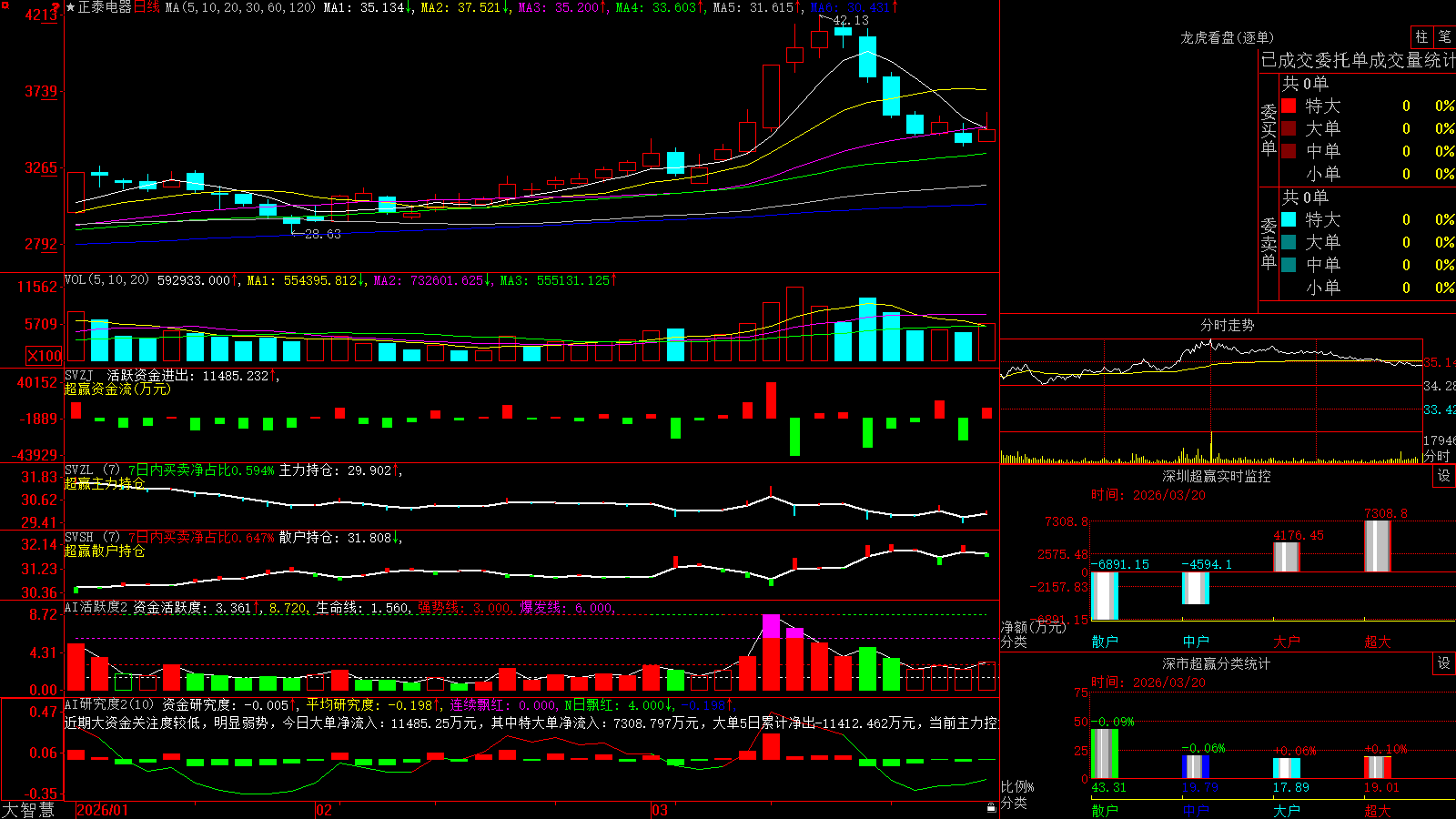Screen dimensions: 1456x819
Task: Click the AI研究度2(10) indicator label
Action: pos(109,704)
